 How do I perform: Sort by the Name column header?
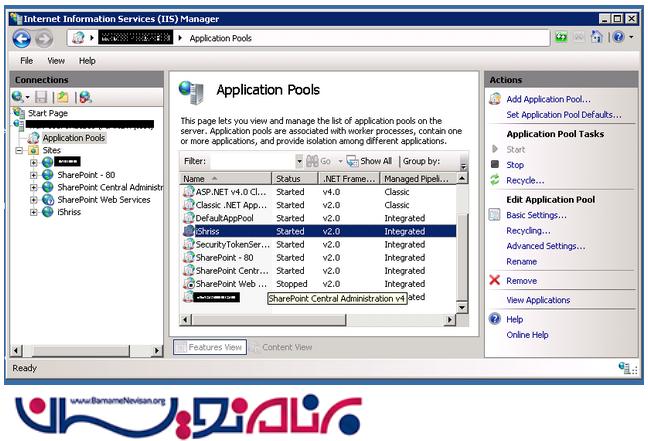[226, 179]
